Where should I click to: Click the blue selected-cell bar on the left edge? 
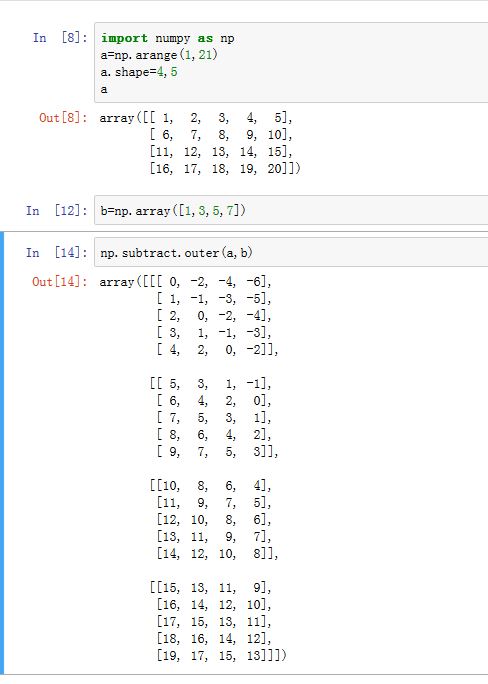coord(2,453)
